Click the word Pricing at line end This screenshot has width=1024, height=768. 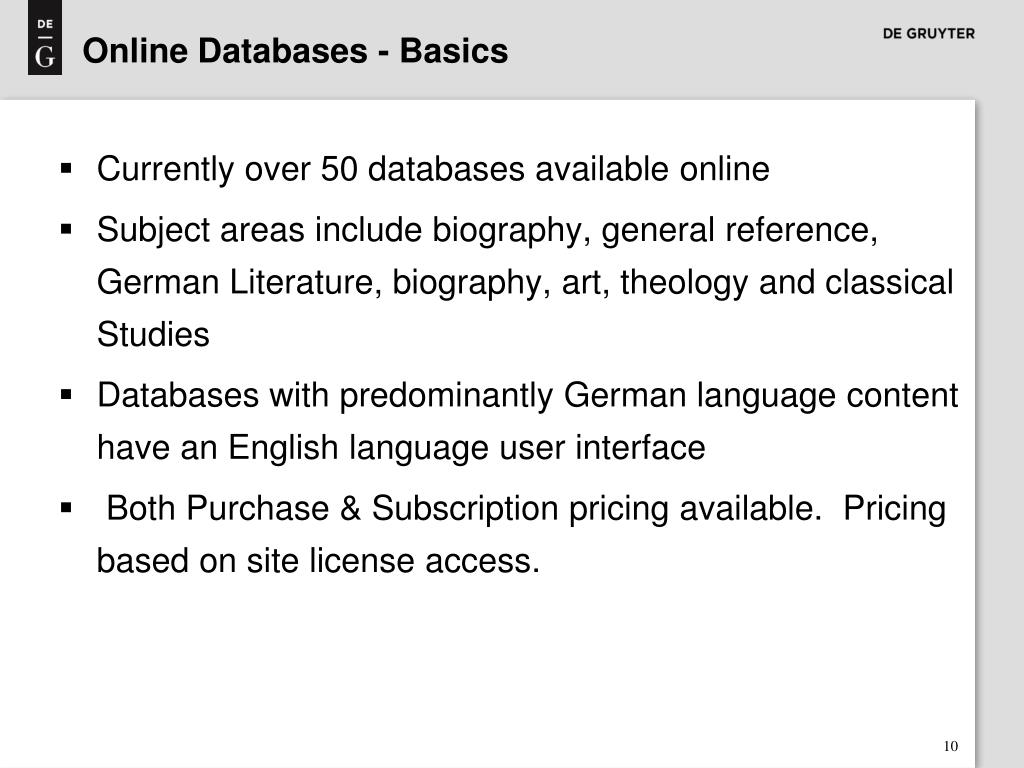[894, 509]
